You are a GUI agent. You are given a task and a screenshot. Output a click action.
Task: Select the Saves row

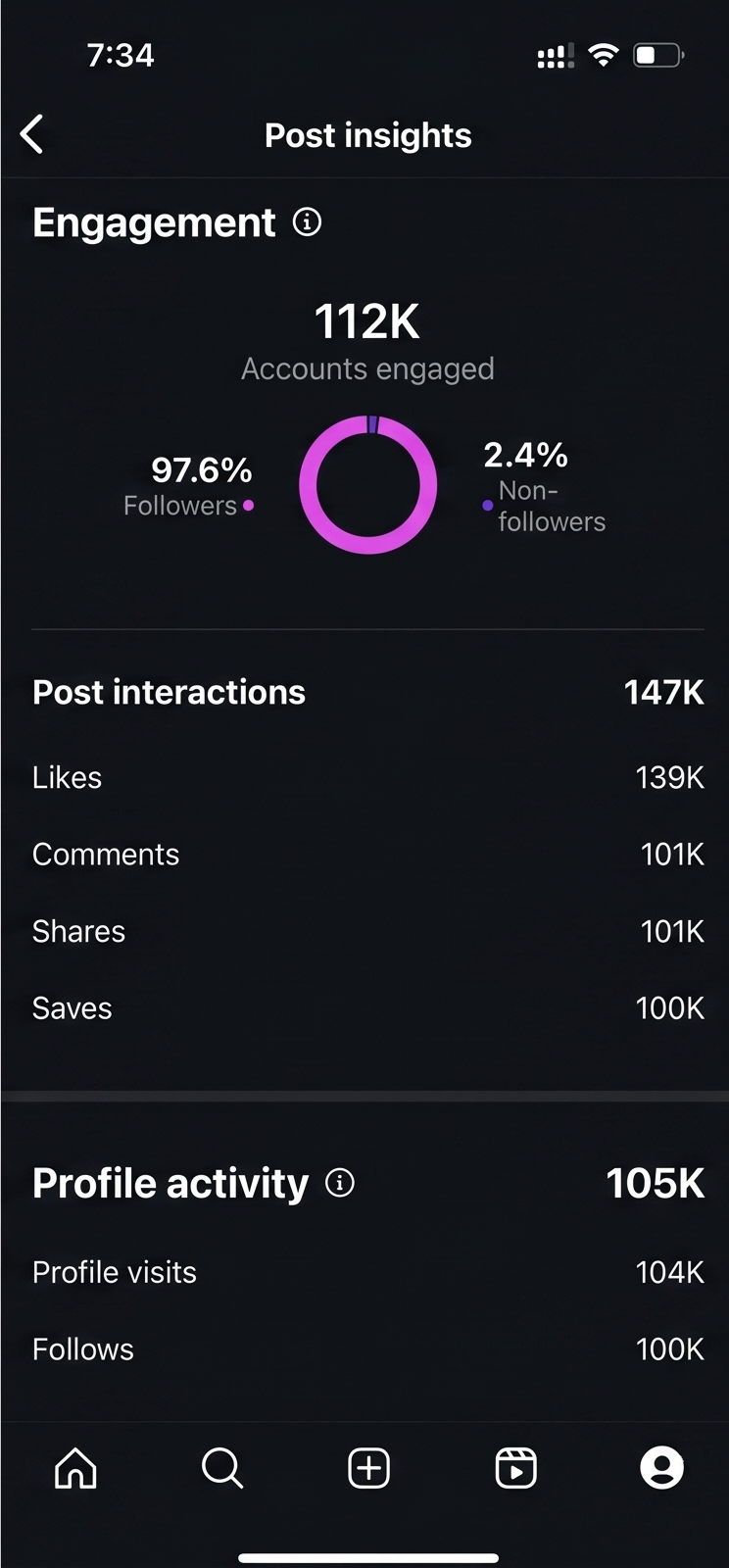tap(368, 1008)
